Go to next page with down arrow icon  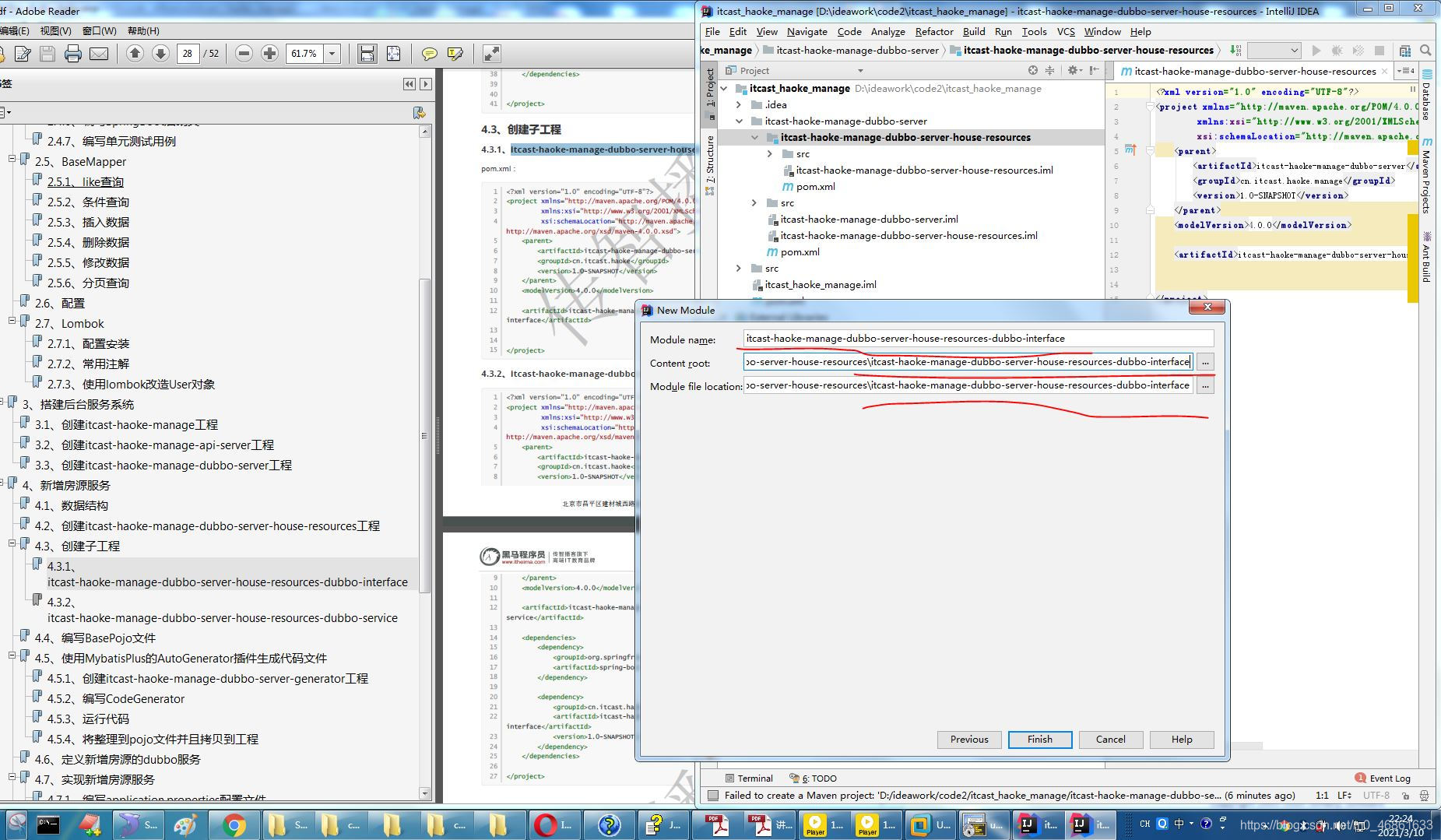[160, 54]
